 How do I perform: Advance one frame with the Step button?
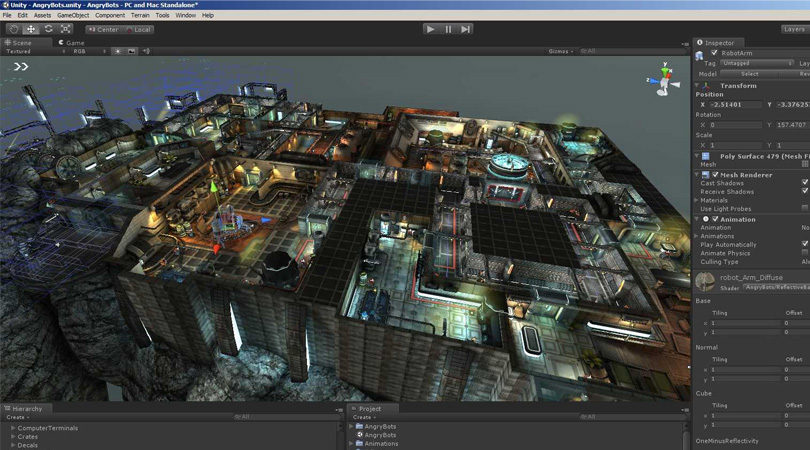coord(465,29)
